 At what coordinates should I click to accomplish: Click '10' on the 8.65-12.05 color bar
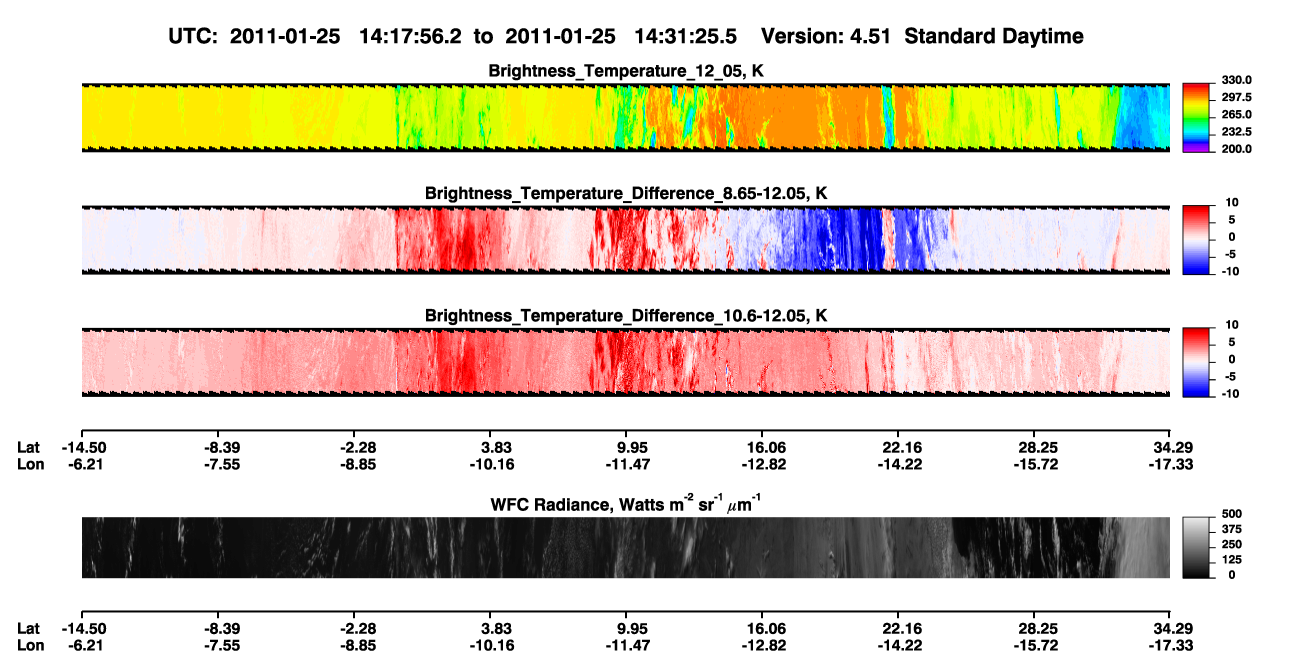click(x=1232, y=203)
